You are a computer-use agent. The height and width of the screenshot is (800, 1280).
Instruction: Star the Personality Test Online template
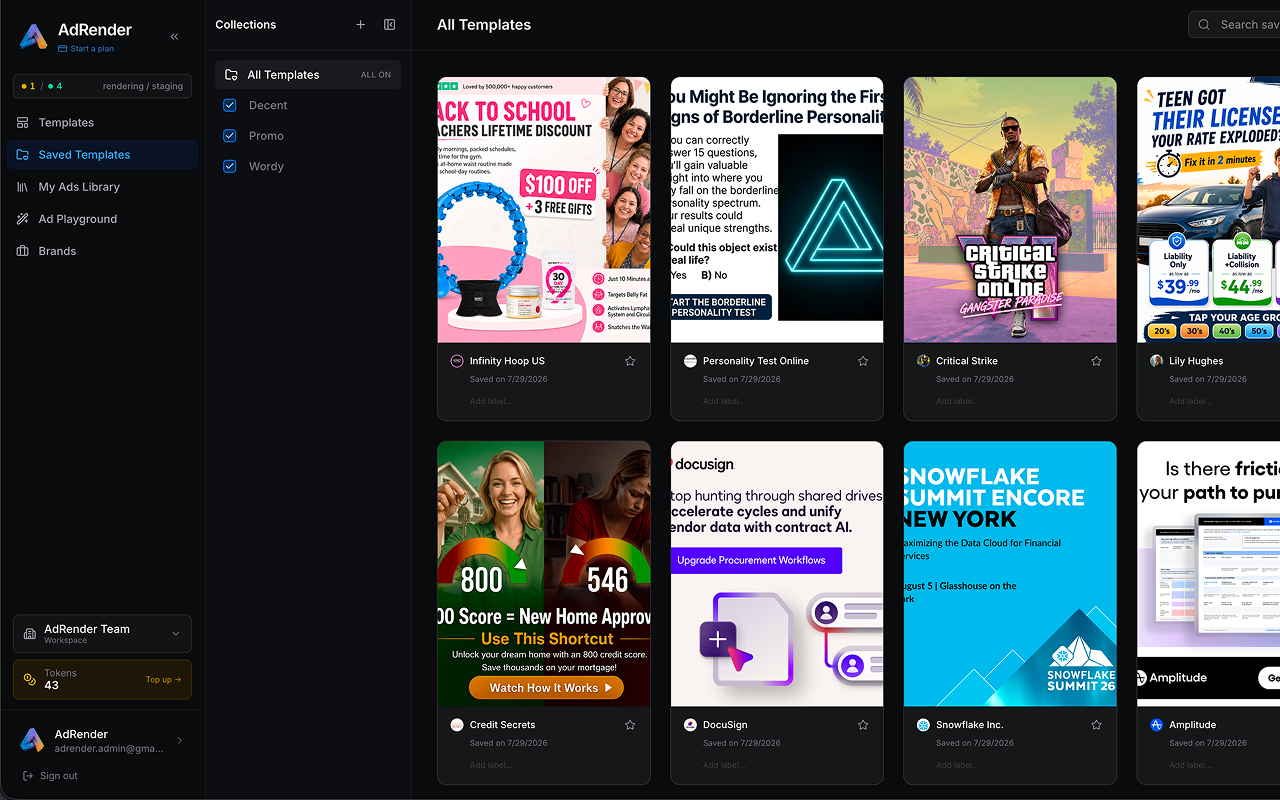click(x=863, y=361)
